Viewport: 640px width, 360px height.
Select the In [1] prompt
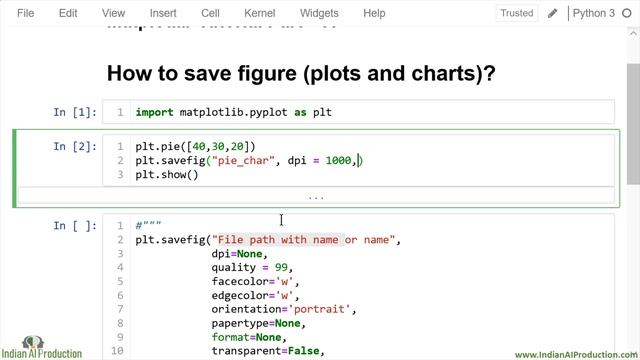pyautogui.click(x=75, y=112)
